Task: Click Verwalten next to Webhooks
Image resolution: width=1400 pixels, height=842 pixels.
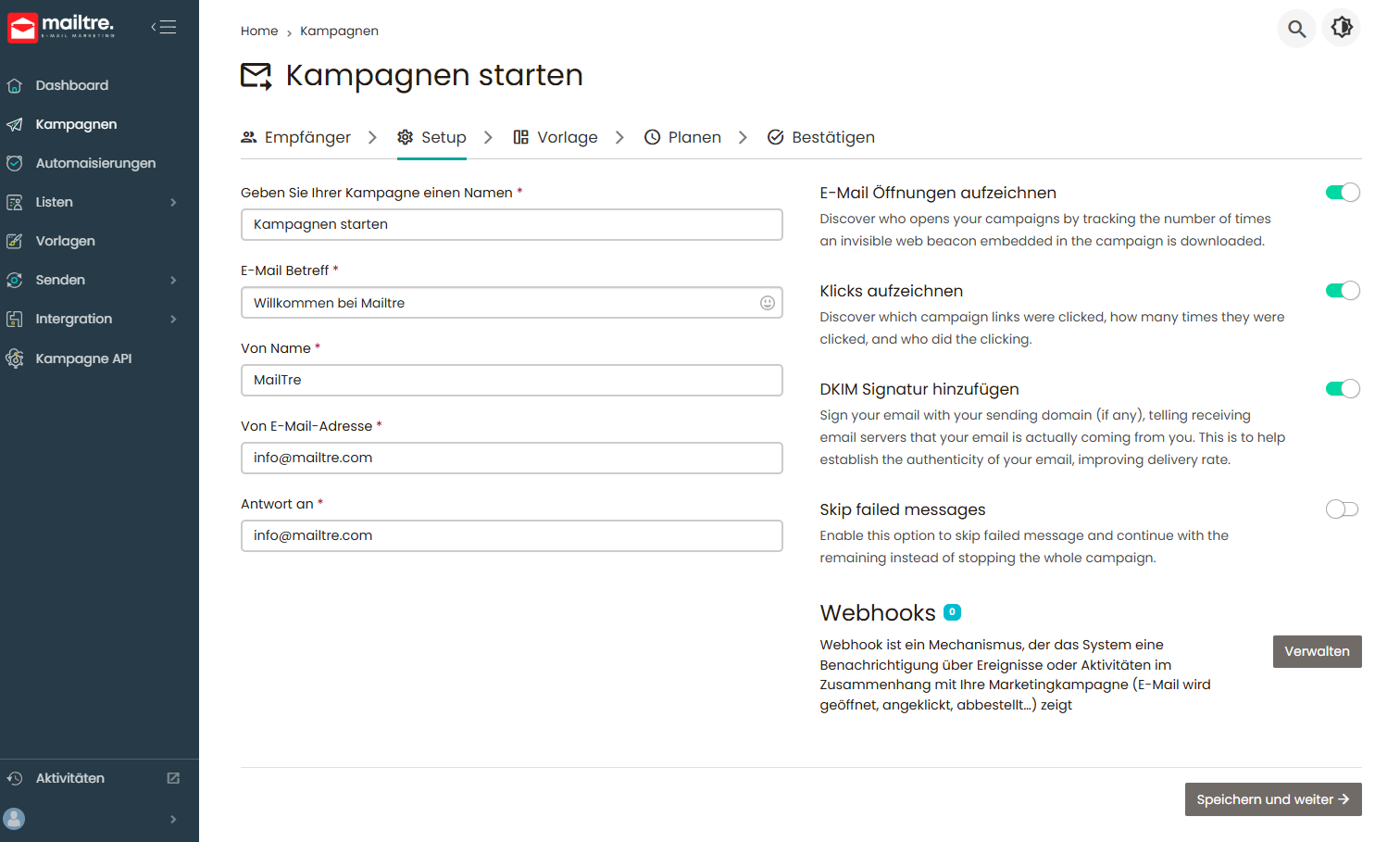Action: pos(1317,651)
